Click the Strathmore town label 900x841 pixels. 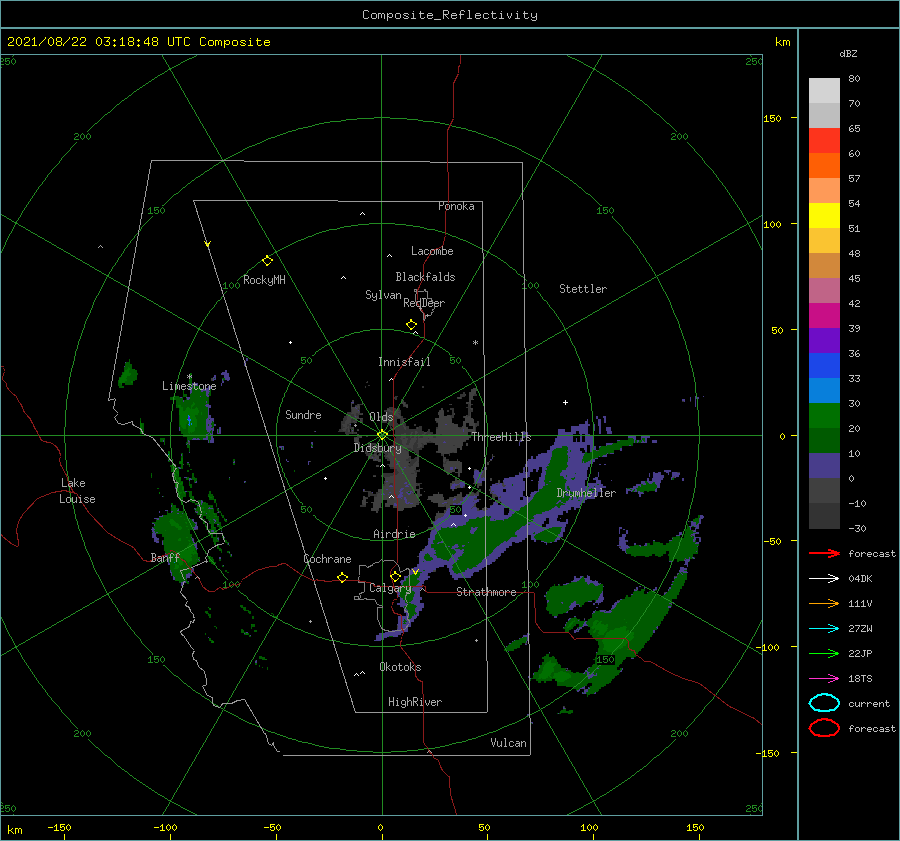point(486,592)
